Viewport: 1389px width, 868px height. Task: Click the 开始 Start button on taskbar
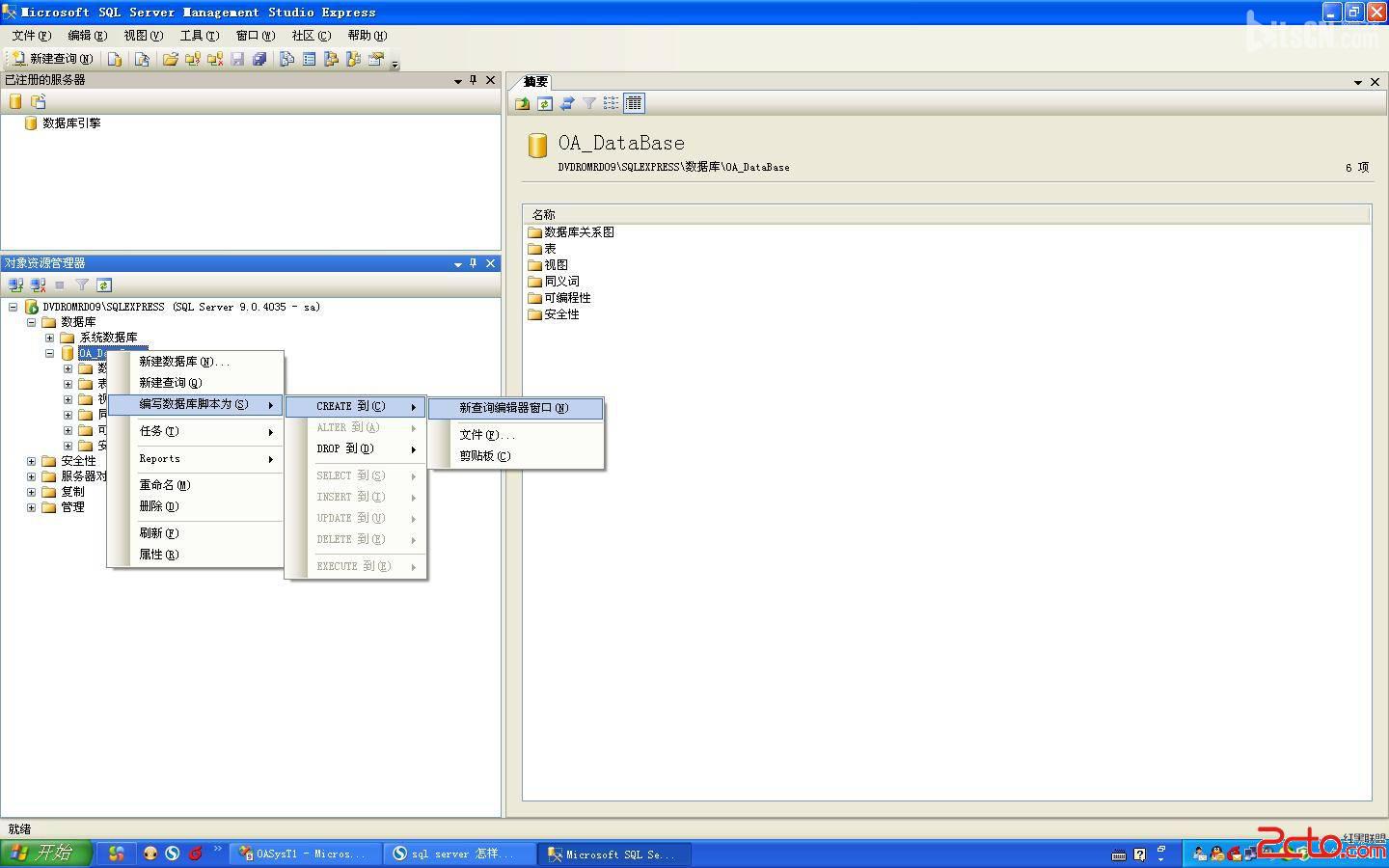[x=44, y=853]
